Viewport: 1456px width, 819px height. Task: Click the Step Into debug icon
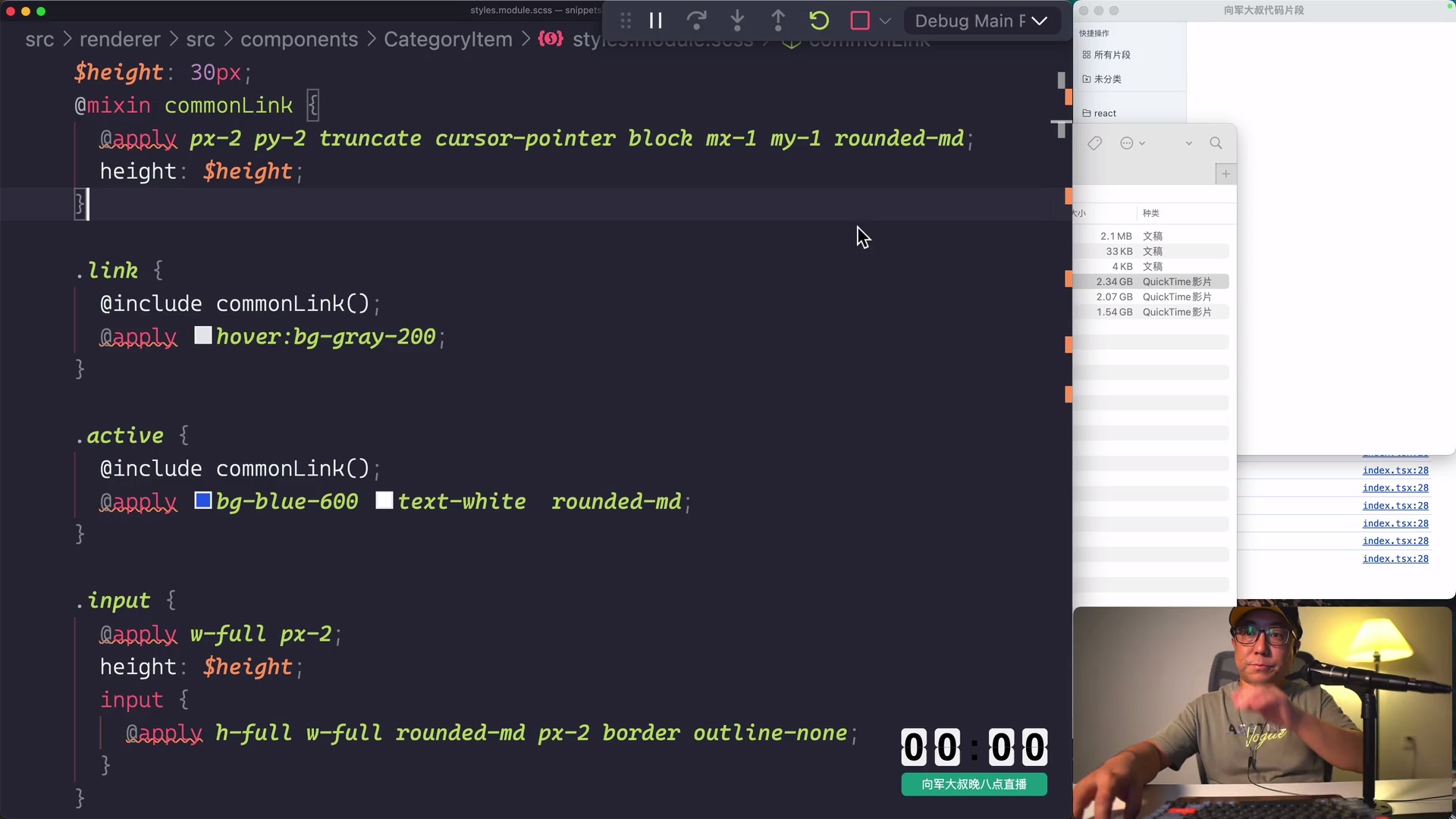coord(737,20)
